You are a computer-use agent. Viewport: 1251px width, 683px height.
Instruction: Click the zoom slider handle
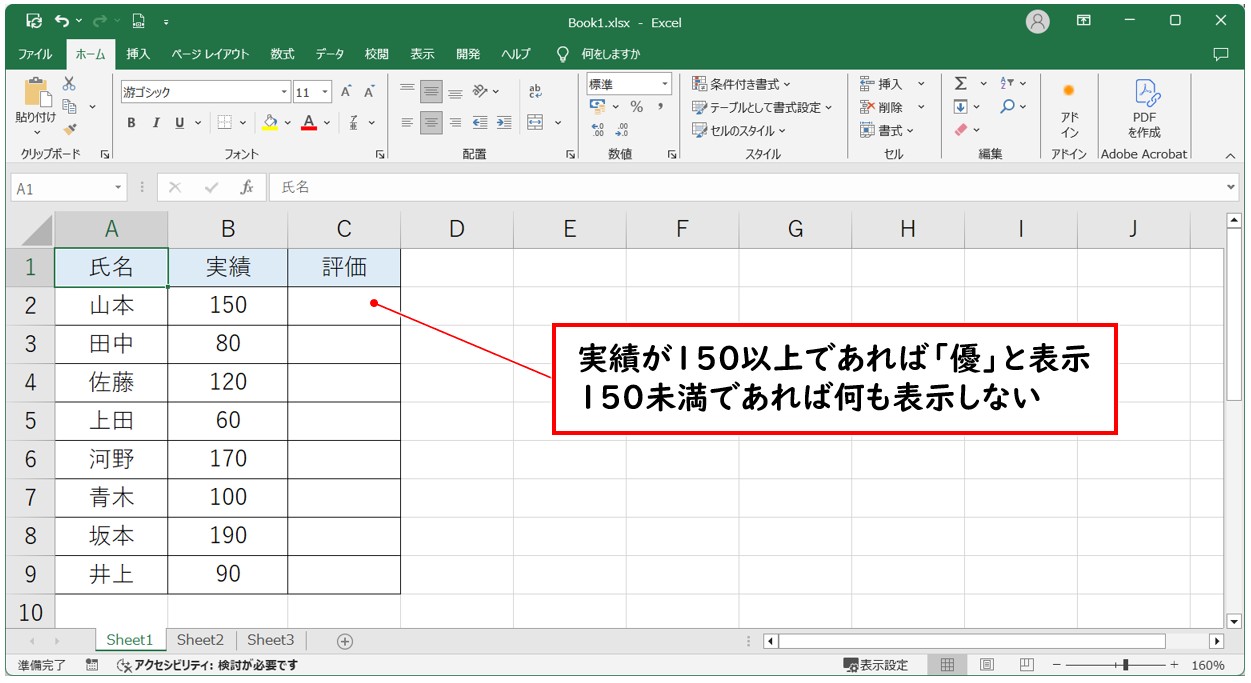[1127, 665]
